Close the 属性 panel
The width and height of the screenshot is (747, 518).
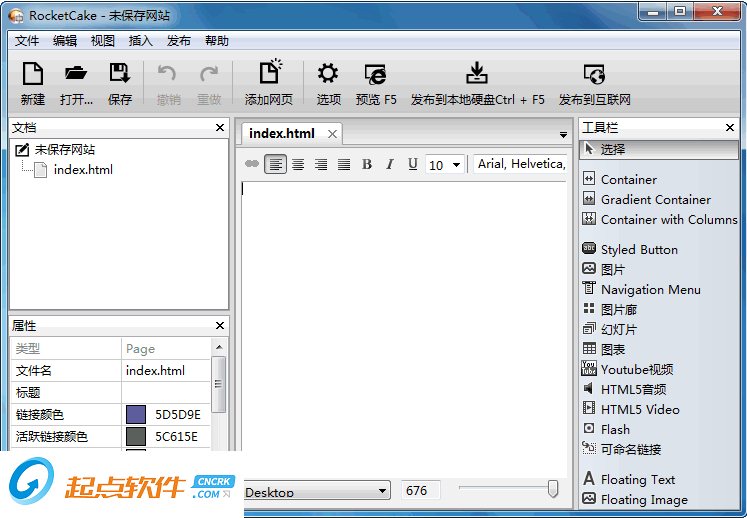tap(220, 325)
